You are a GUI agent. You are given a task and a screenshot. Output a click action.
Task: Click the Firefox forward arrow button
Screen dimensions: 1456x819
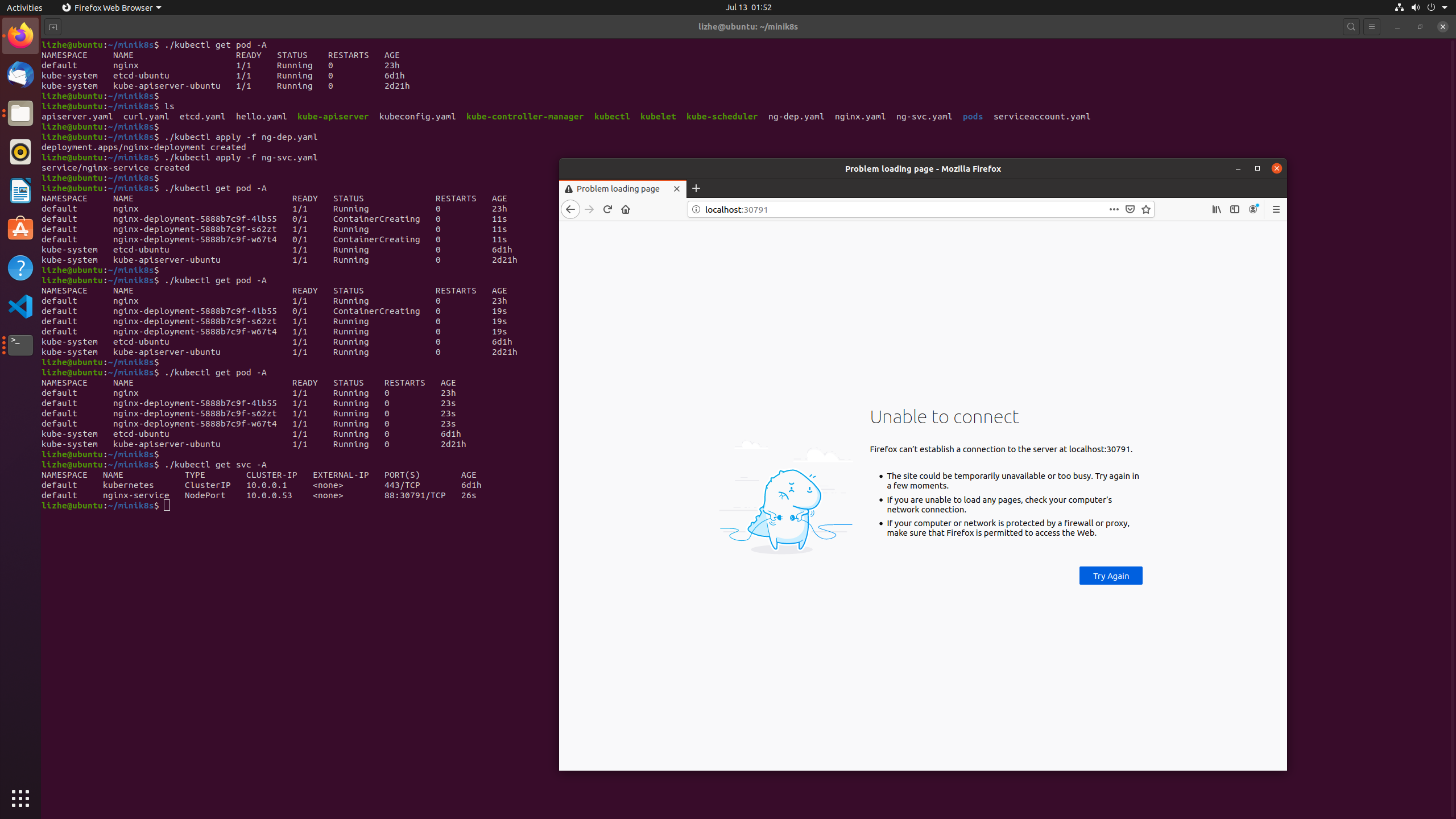click(x=589, y=209)
